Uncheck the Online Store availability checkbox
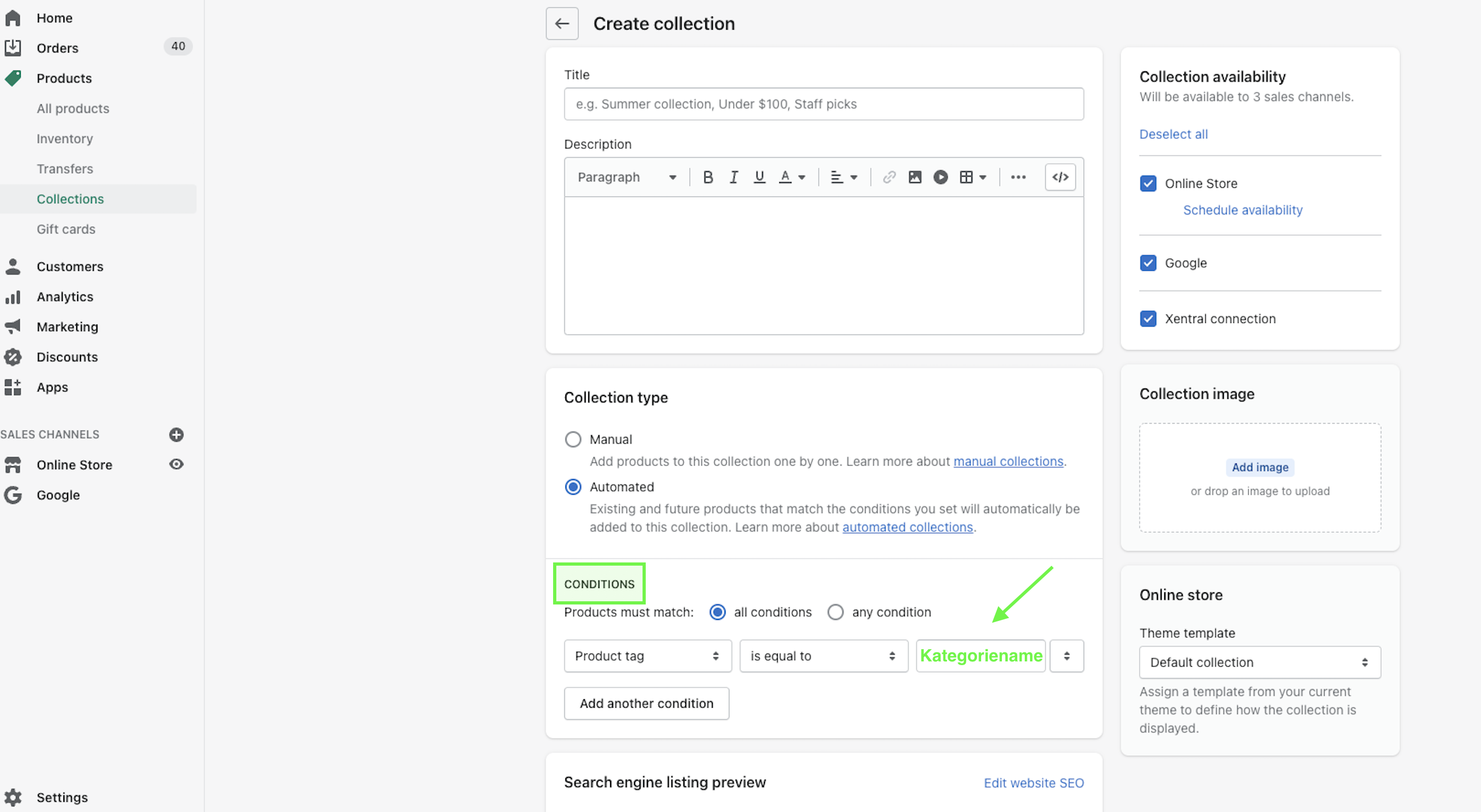The height and width of the screenshot is (812, 1481). tap(1148, 184)
